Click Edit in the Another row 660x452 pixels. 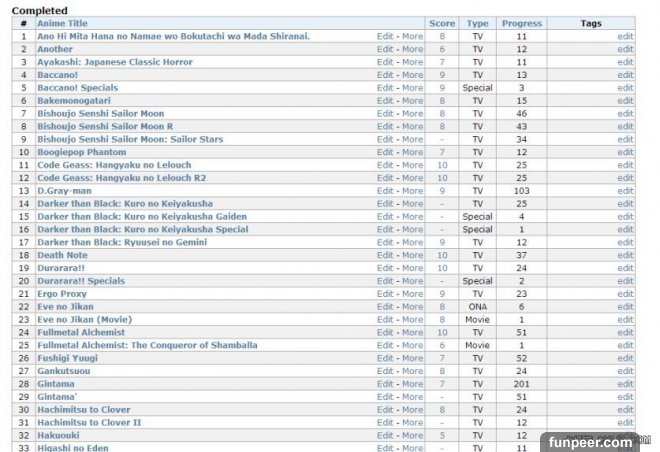(384, 49)
